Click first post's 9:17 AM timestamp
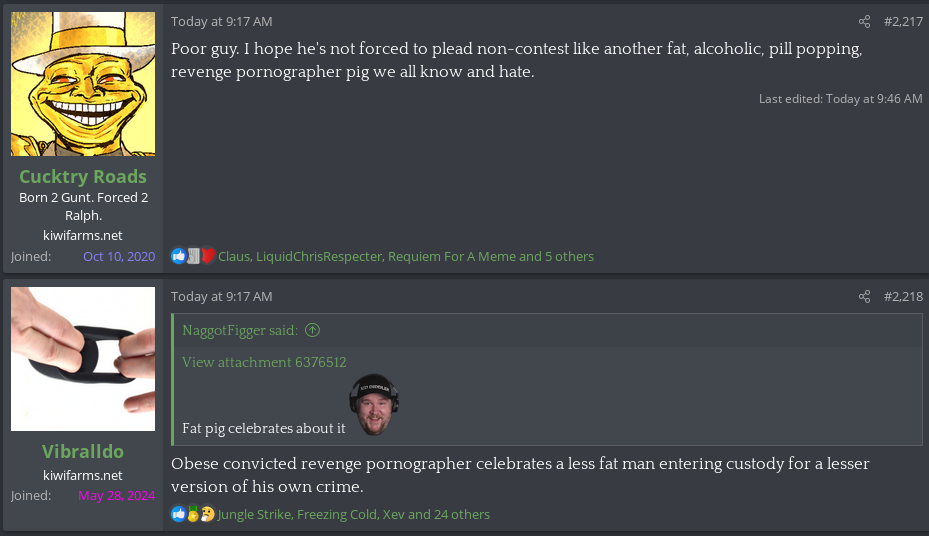 [x=221, y=22]
